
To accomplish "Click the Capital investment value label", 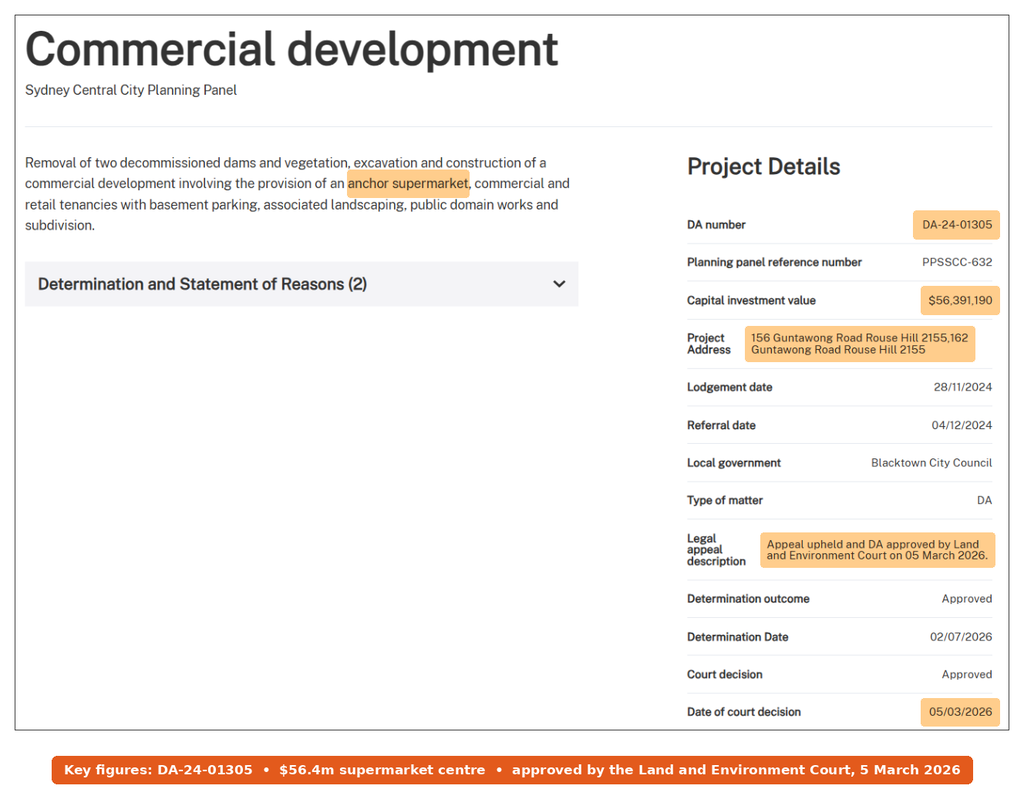I will click(751, 301).
